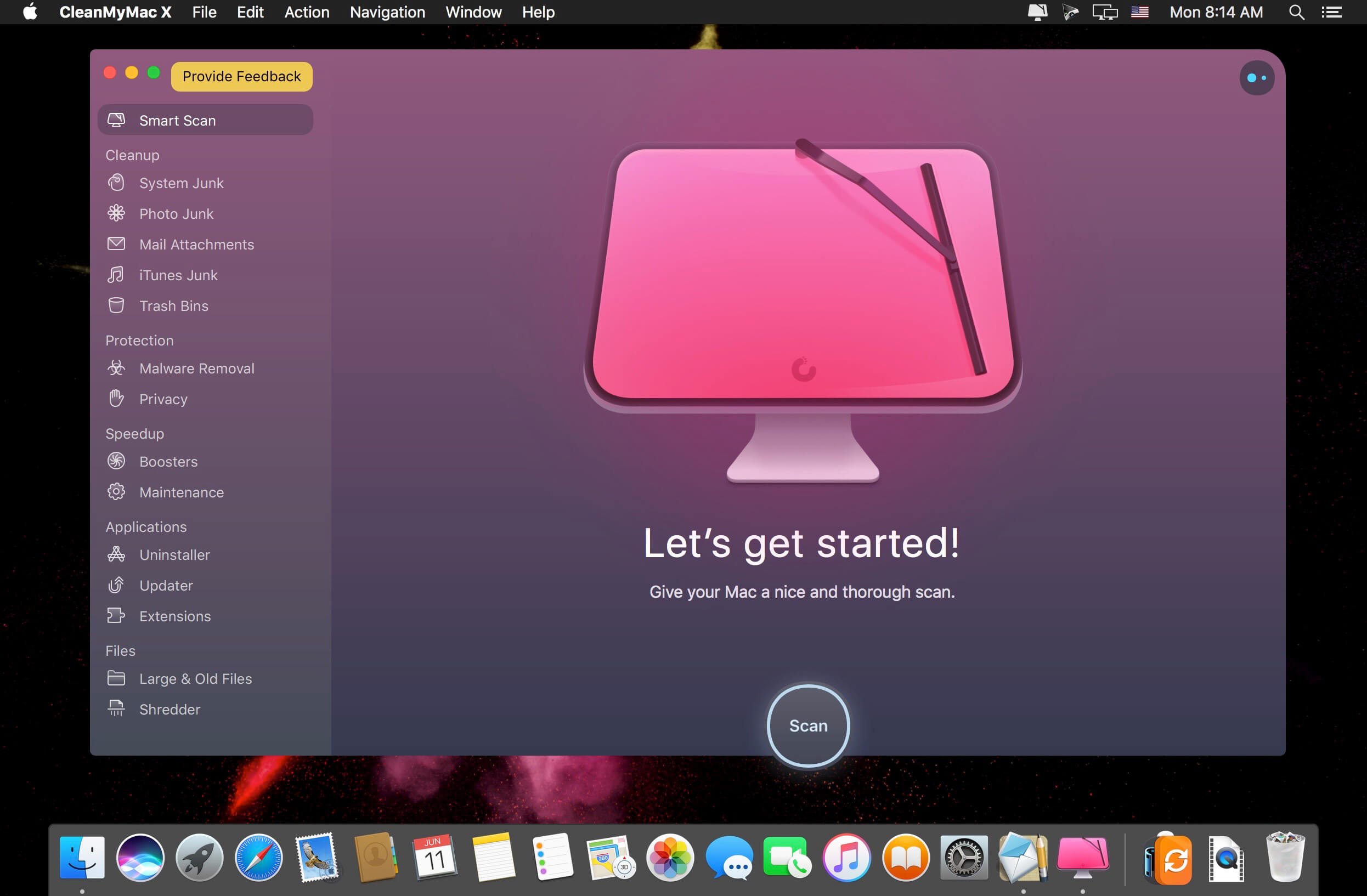The height and width of the screenshot is (896, 1367).
Task: Click the Maintenance speedup icon
Action: pyautogui.click(x=117, y=492)
